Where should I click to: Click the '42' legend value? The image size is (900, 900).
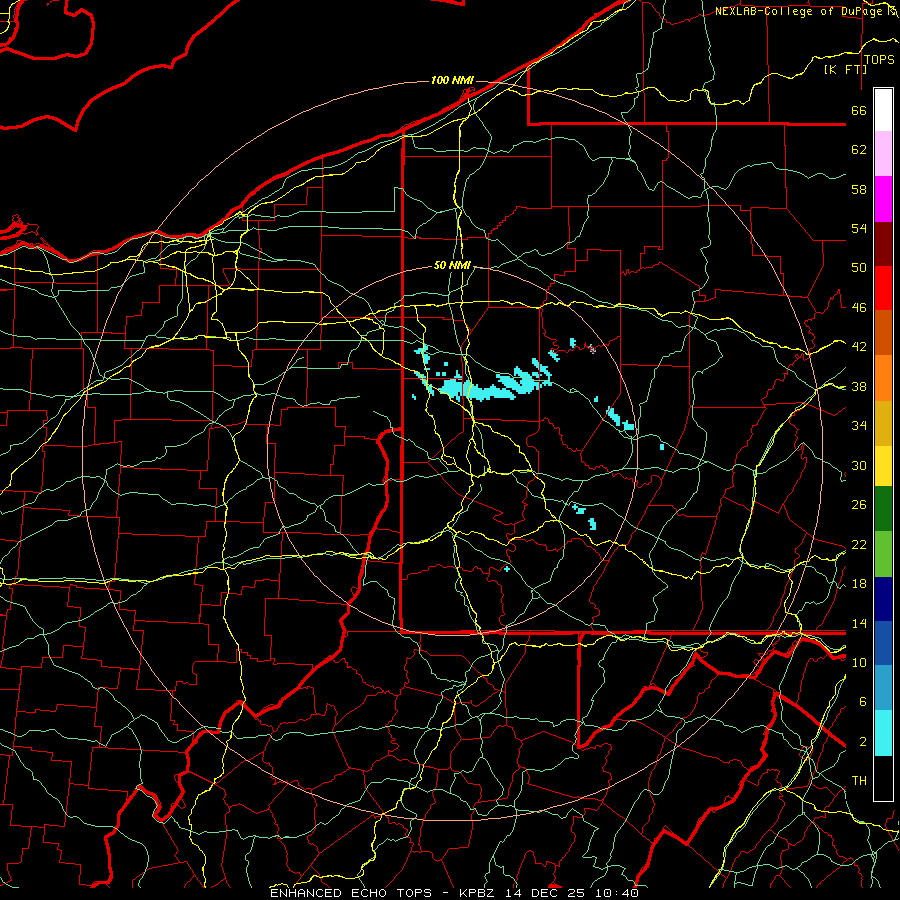(x=859, y=347)
